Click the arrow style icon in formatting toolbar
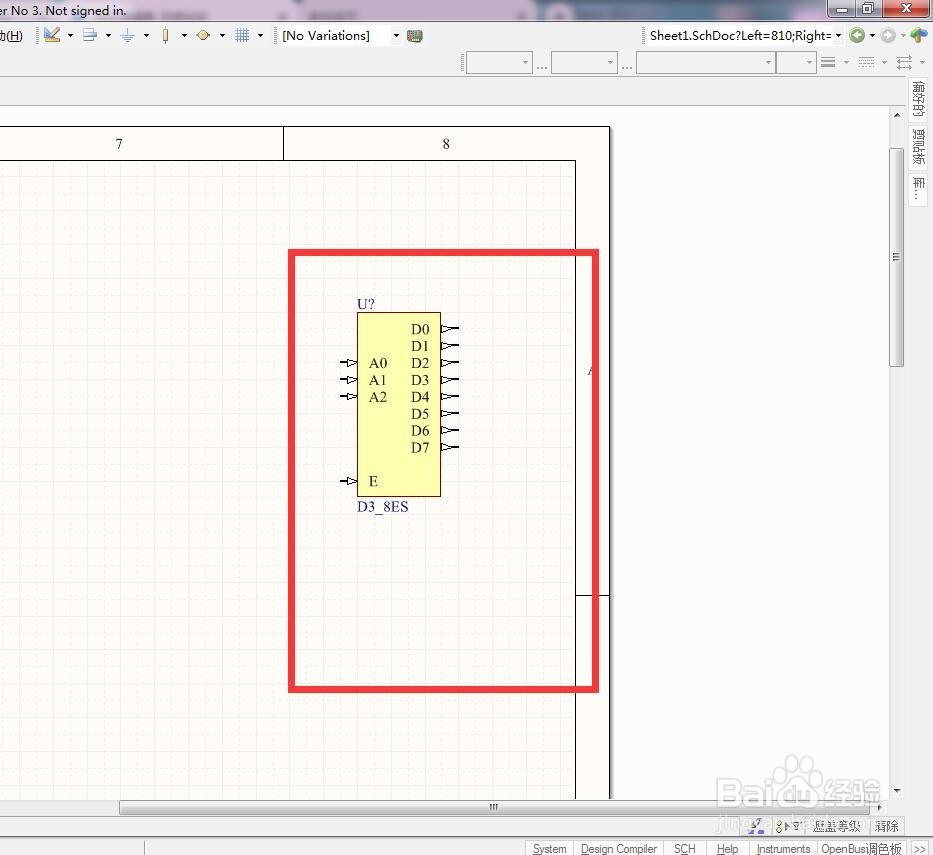933x855 pixels. (904, 62)
